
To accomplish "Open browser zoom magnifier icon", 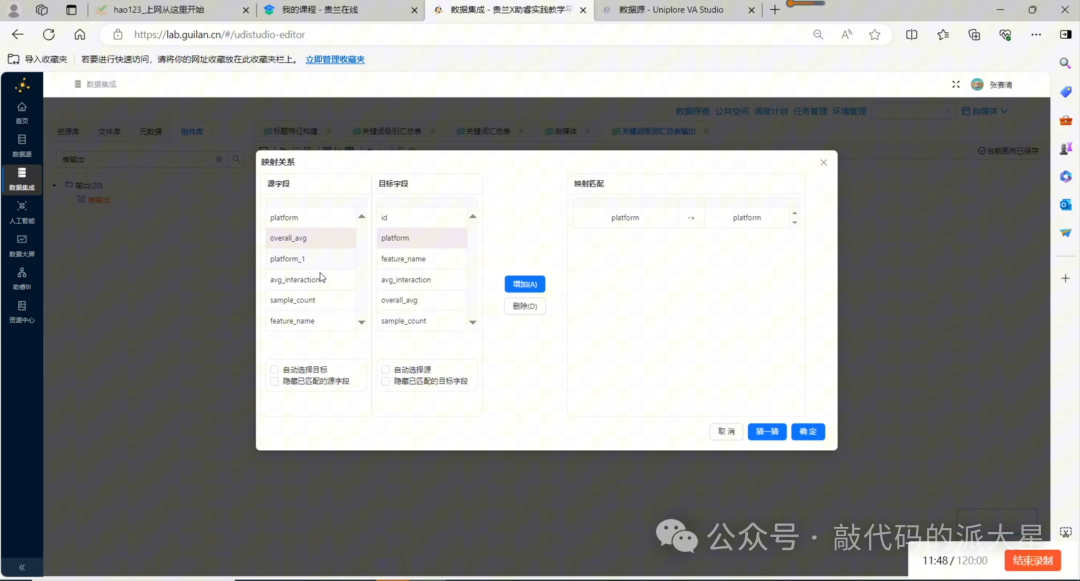I will 818,34.
